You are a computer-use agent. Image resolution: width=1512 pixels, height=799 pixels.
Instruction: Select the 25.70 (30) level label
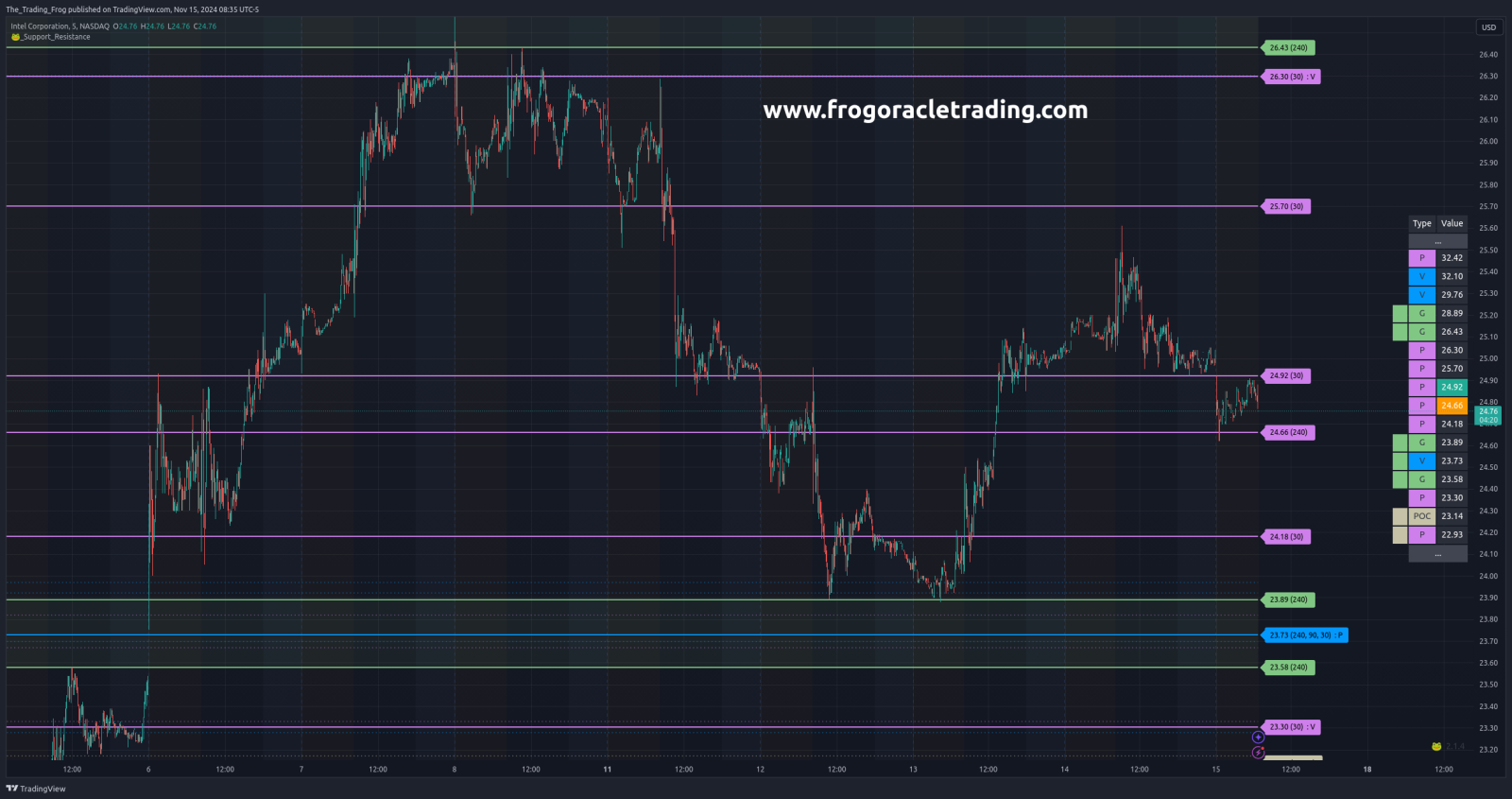coord(1286,206)
